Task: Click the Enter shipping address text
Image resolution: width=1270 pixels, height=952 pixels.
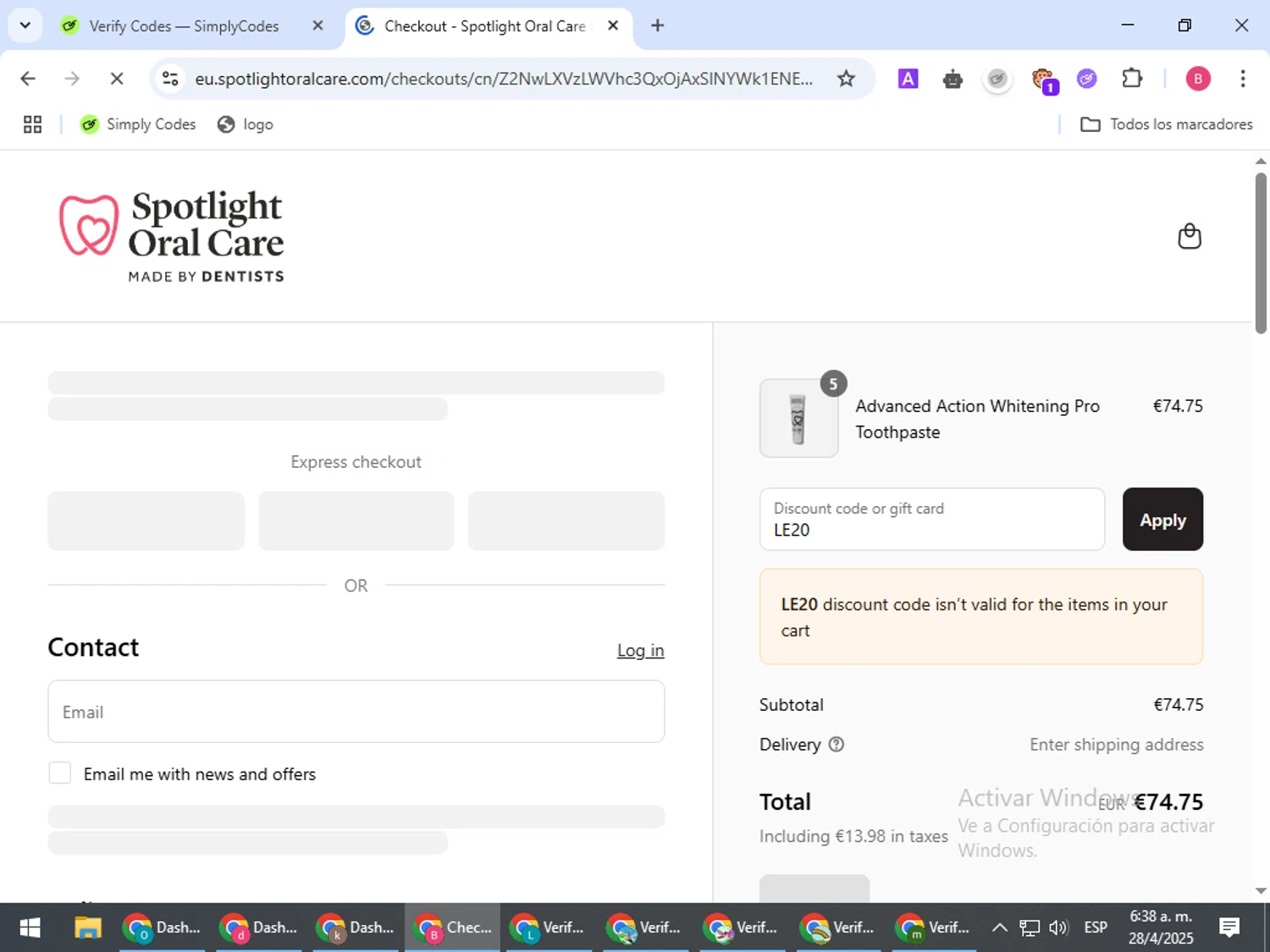Action: pyautogui.click(x=1116, y=745)
